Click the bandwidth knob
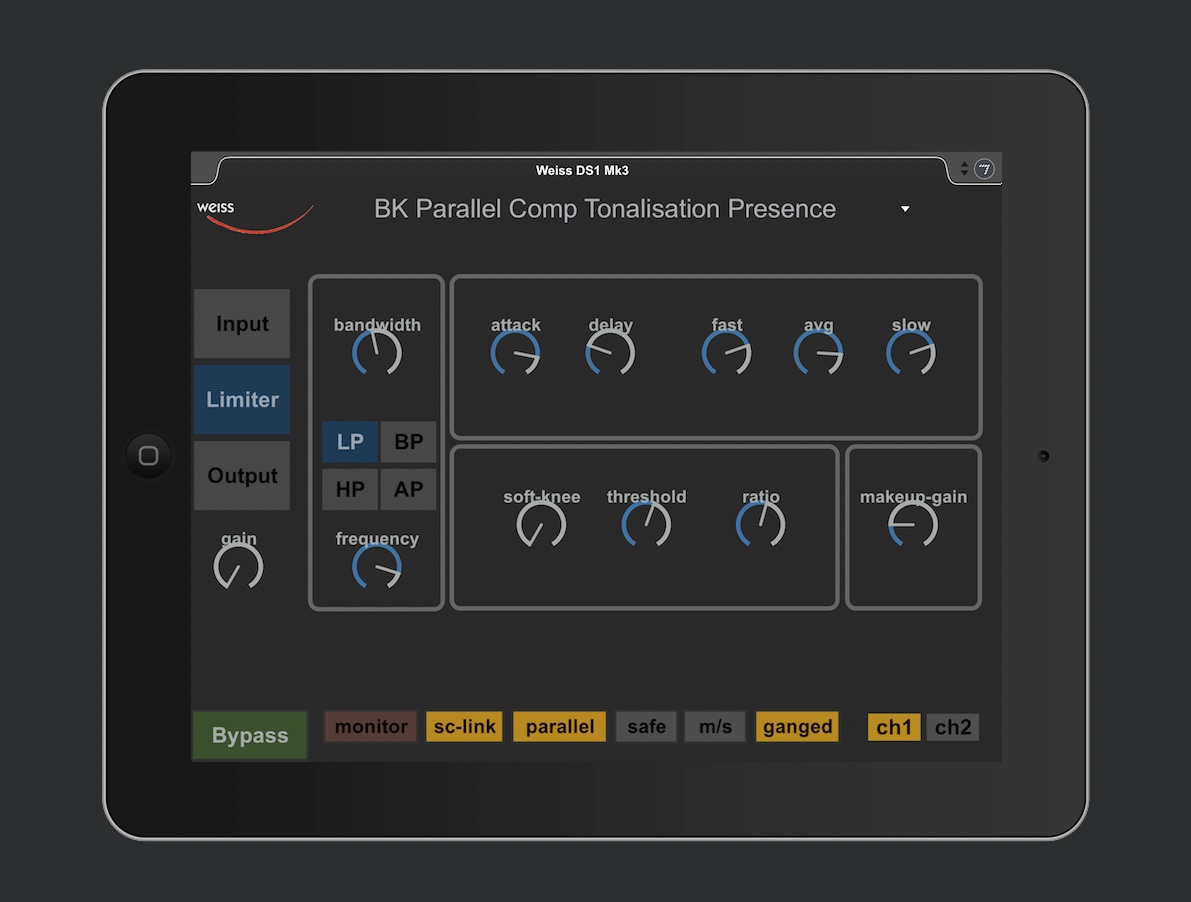1191x902 pixels. click(377, 353)
